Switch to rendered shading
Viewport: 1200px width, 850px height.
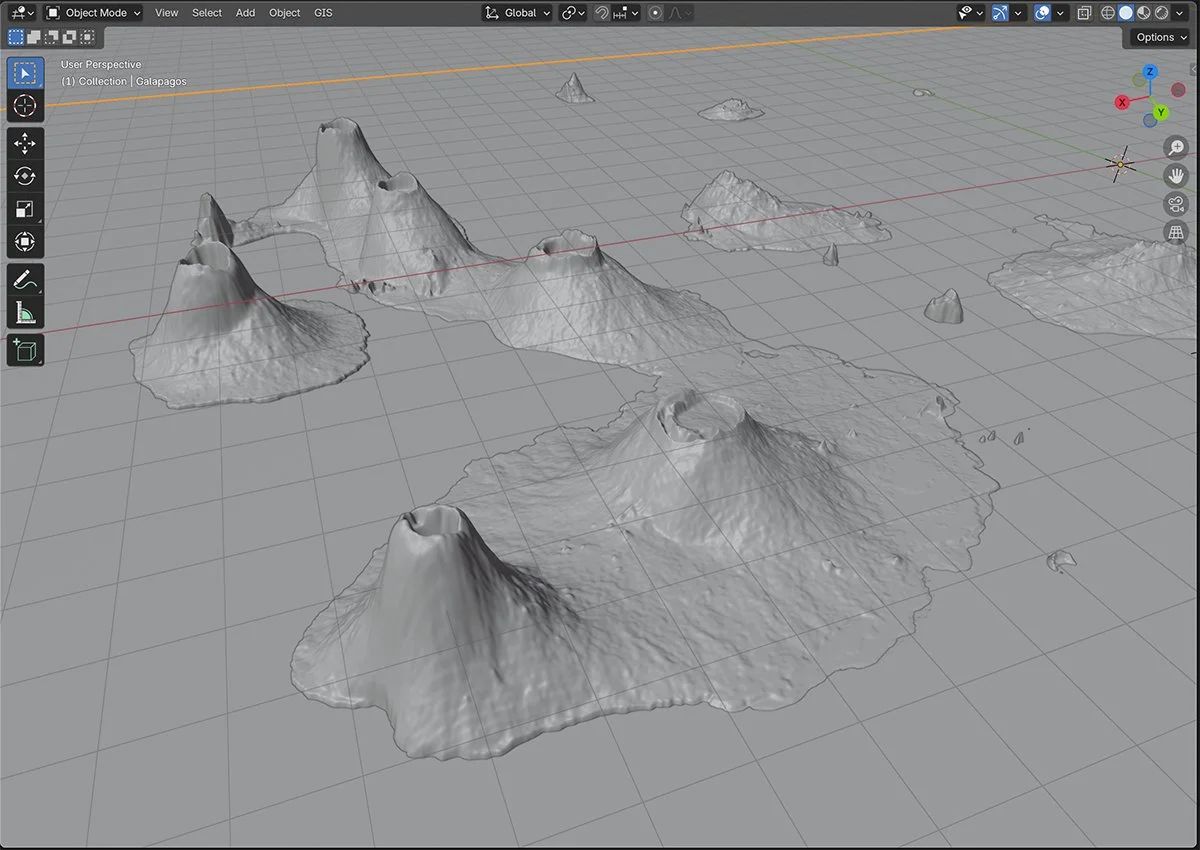(x=1162, y=13)
